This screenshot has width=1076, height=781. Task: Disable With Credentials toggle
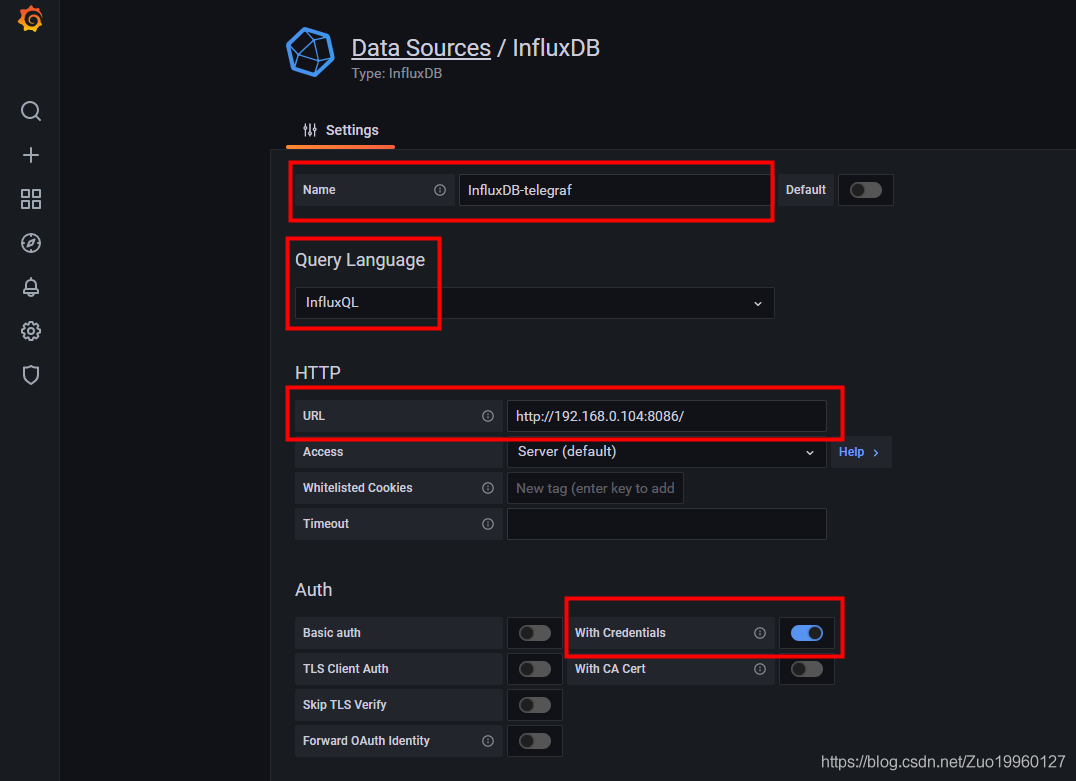coord(806,633)
